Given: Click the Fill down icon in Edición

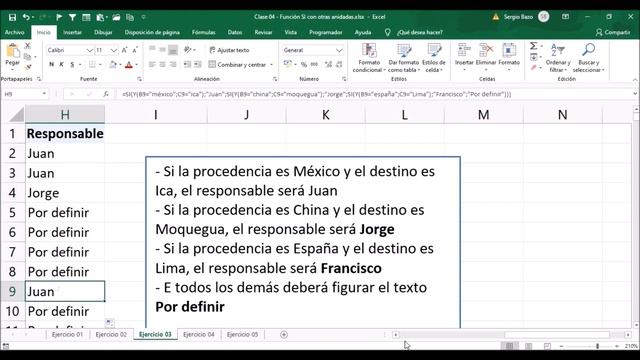Looking at the screenshot, I should 533,57.
